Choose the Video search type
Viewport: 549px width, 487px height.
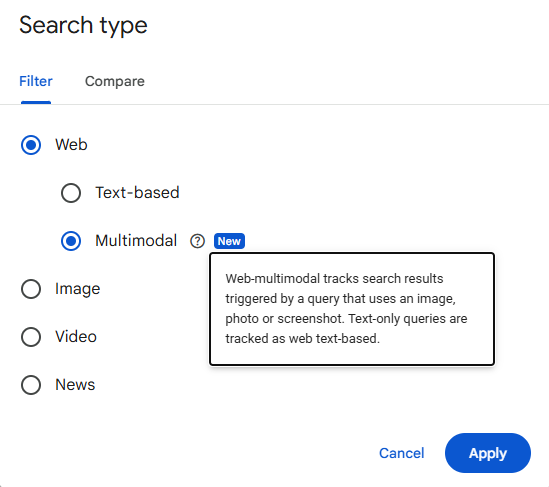31,337
